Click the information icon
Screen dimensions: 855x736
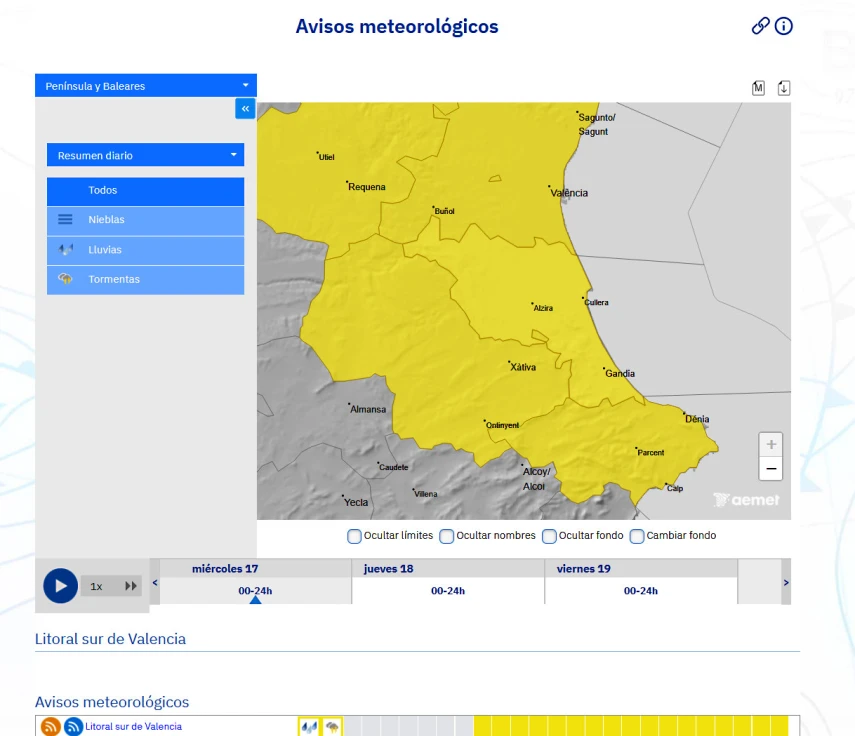point(785,26)
